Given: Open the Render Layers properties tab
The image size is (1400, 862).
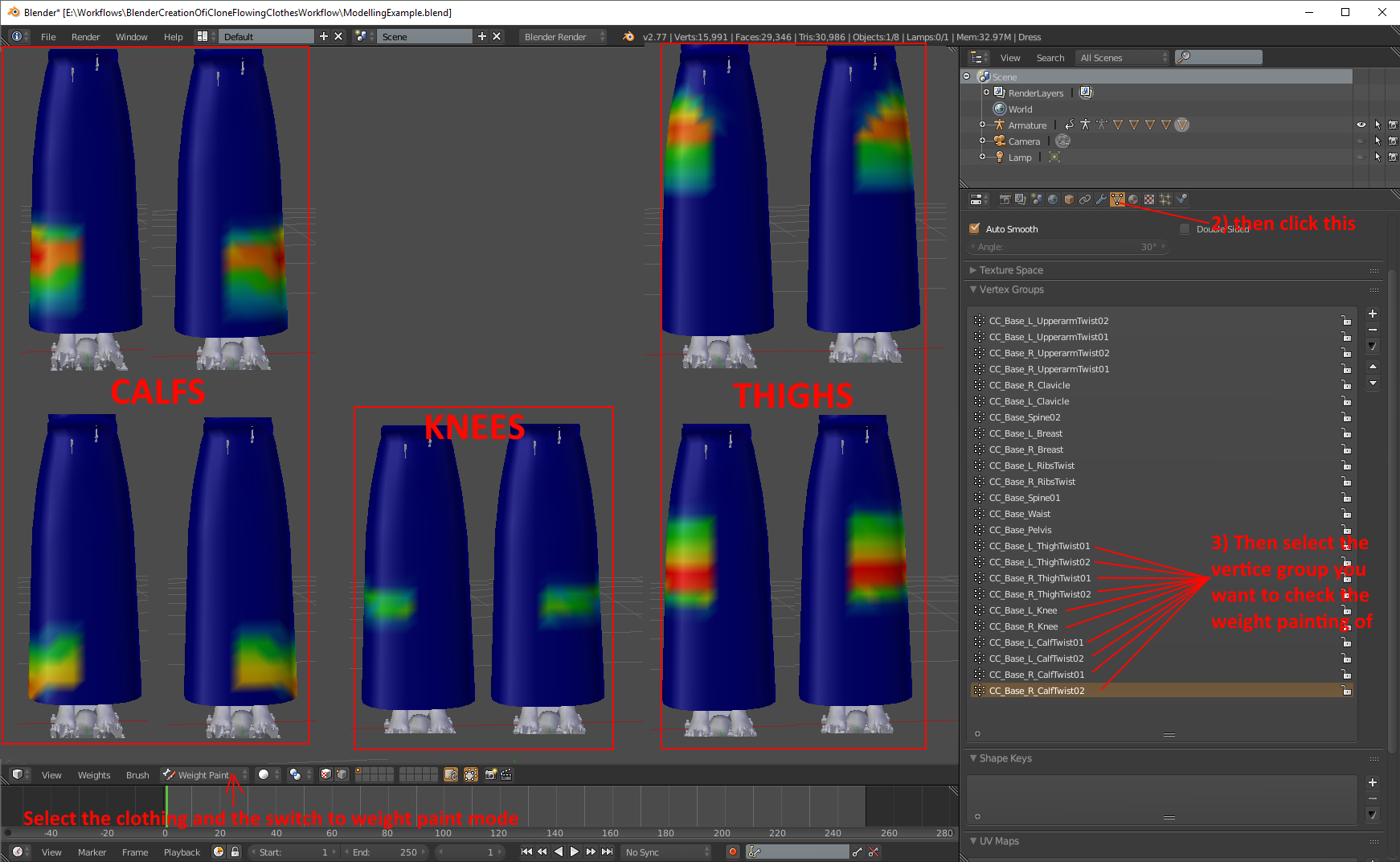Looking at the screenshot, I should coord(1021,199).
